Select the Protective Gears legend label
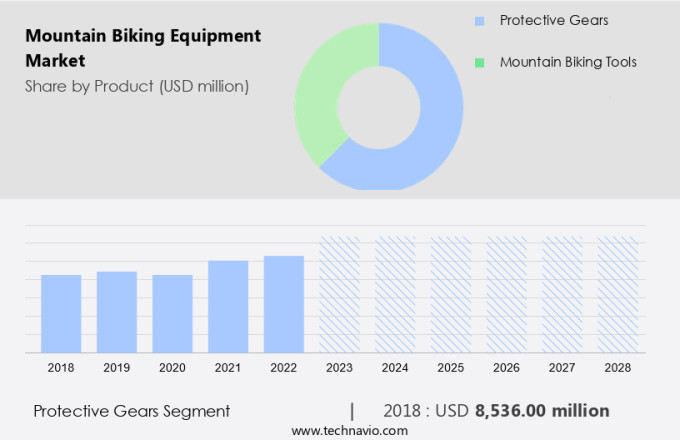This screenshot has height=440, width=680. [x=554, y=21]
